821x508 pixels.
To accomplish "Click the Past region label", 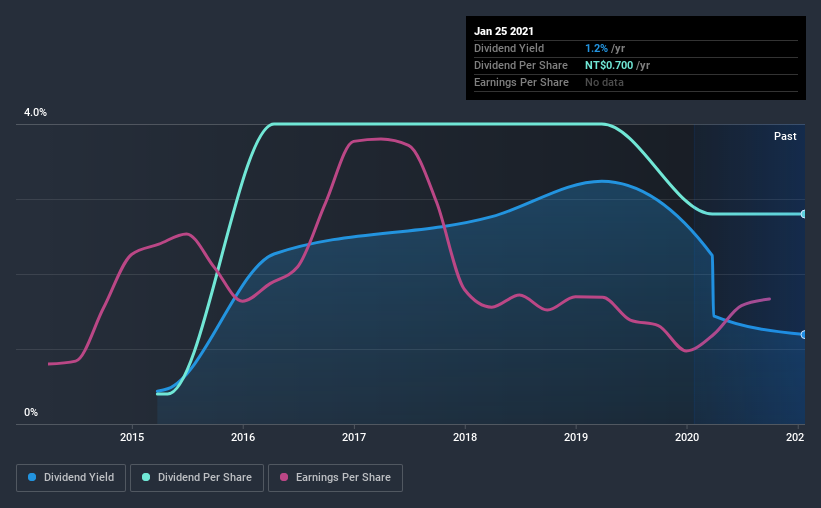I will pyautogui.click(x=785, y=136).
